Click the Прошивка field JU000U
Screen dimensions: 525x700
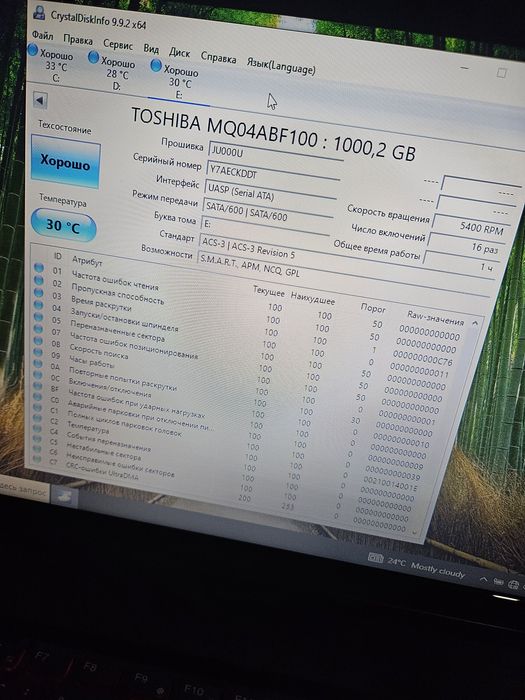[275, 154]
